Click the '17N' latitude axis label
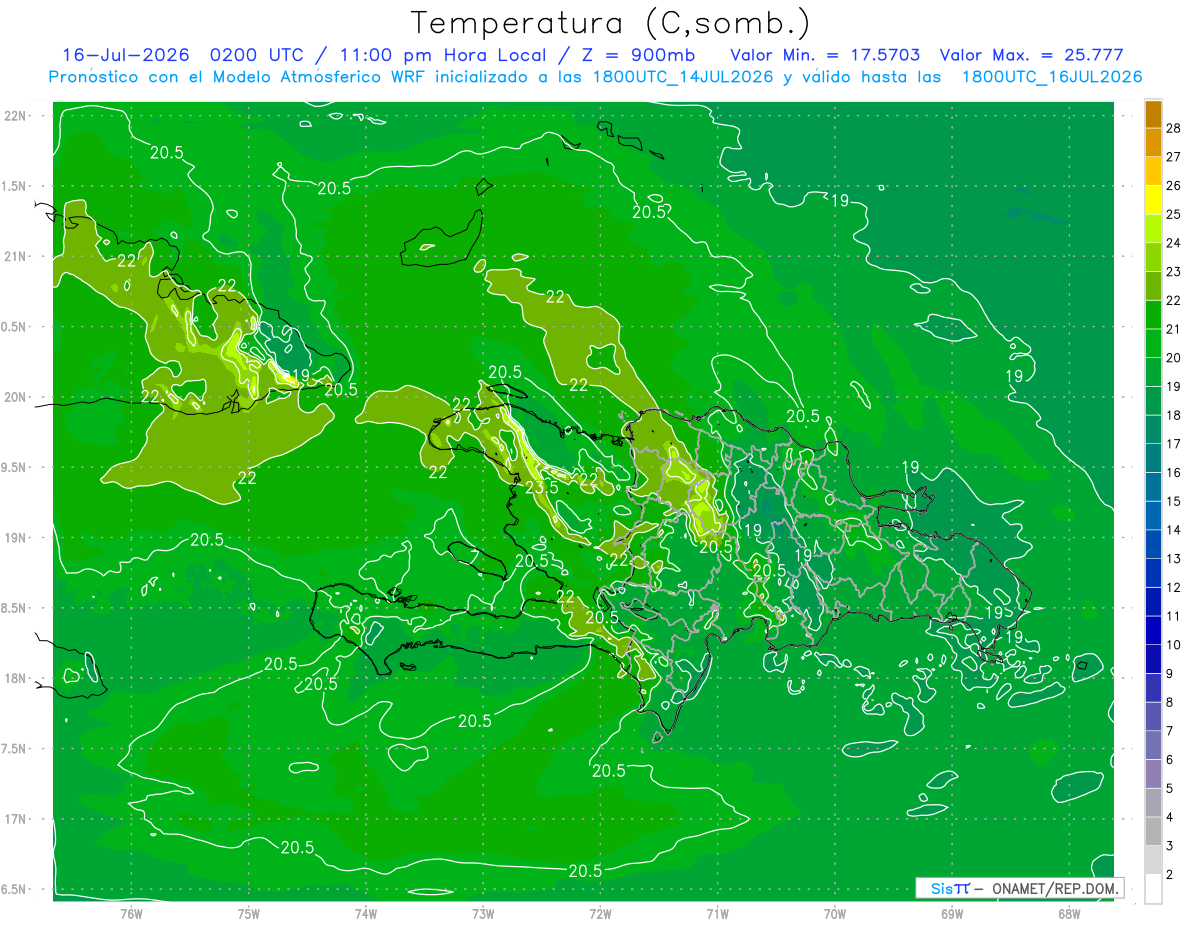 15,820
